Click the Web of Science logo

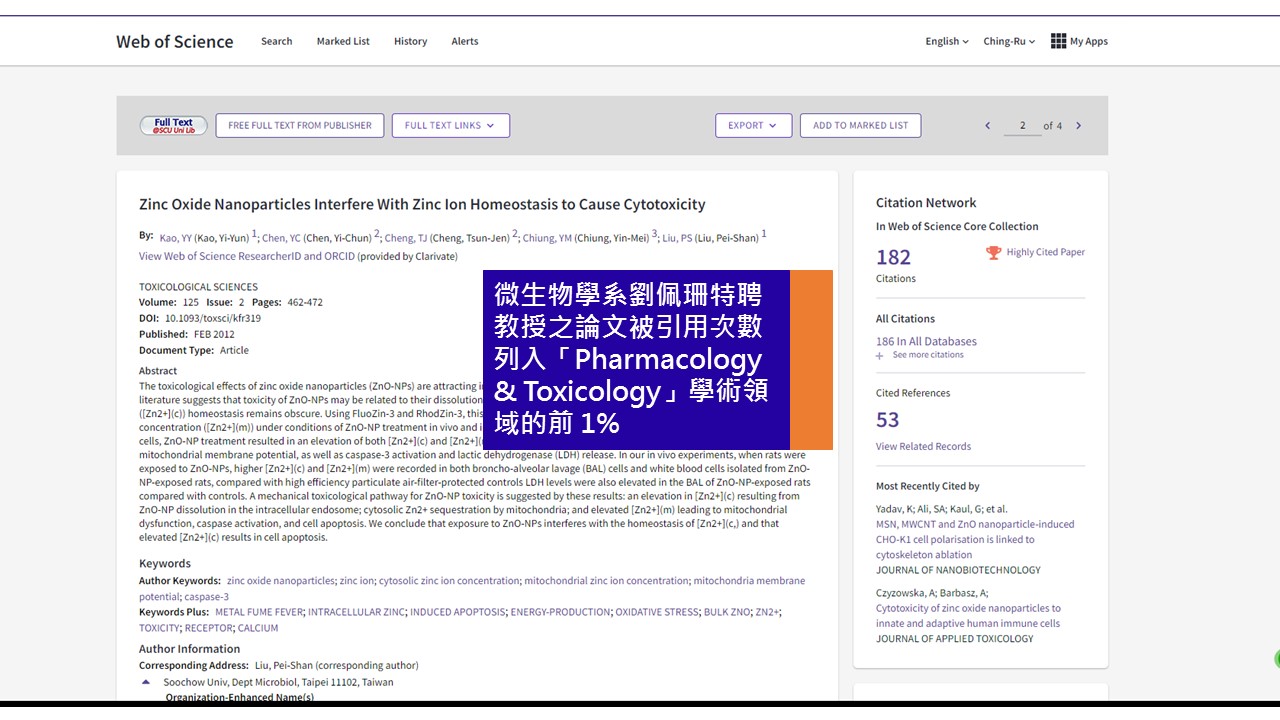175,42
